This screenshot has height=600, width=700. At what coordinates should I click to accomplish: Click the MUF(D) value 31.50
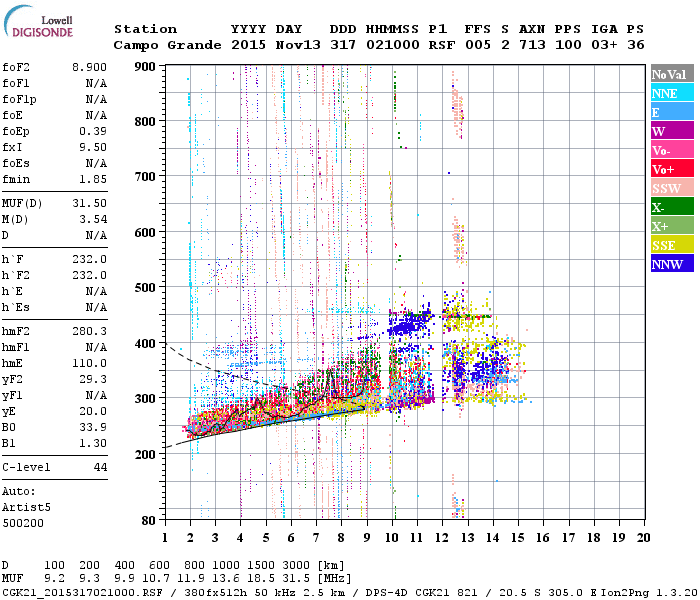(89, 203)
